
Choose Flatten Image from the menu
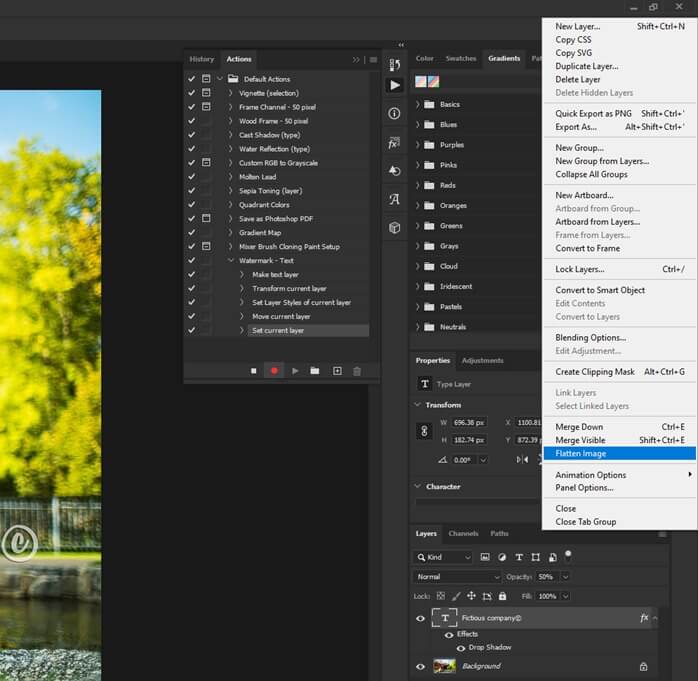pyautogui.click(x=619, y=454)
